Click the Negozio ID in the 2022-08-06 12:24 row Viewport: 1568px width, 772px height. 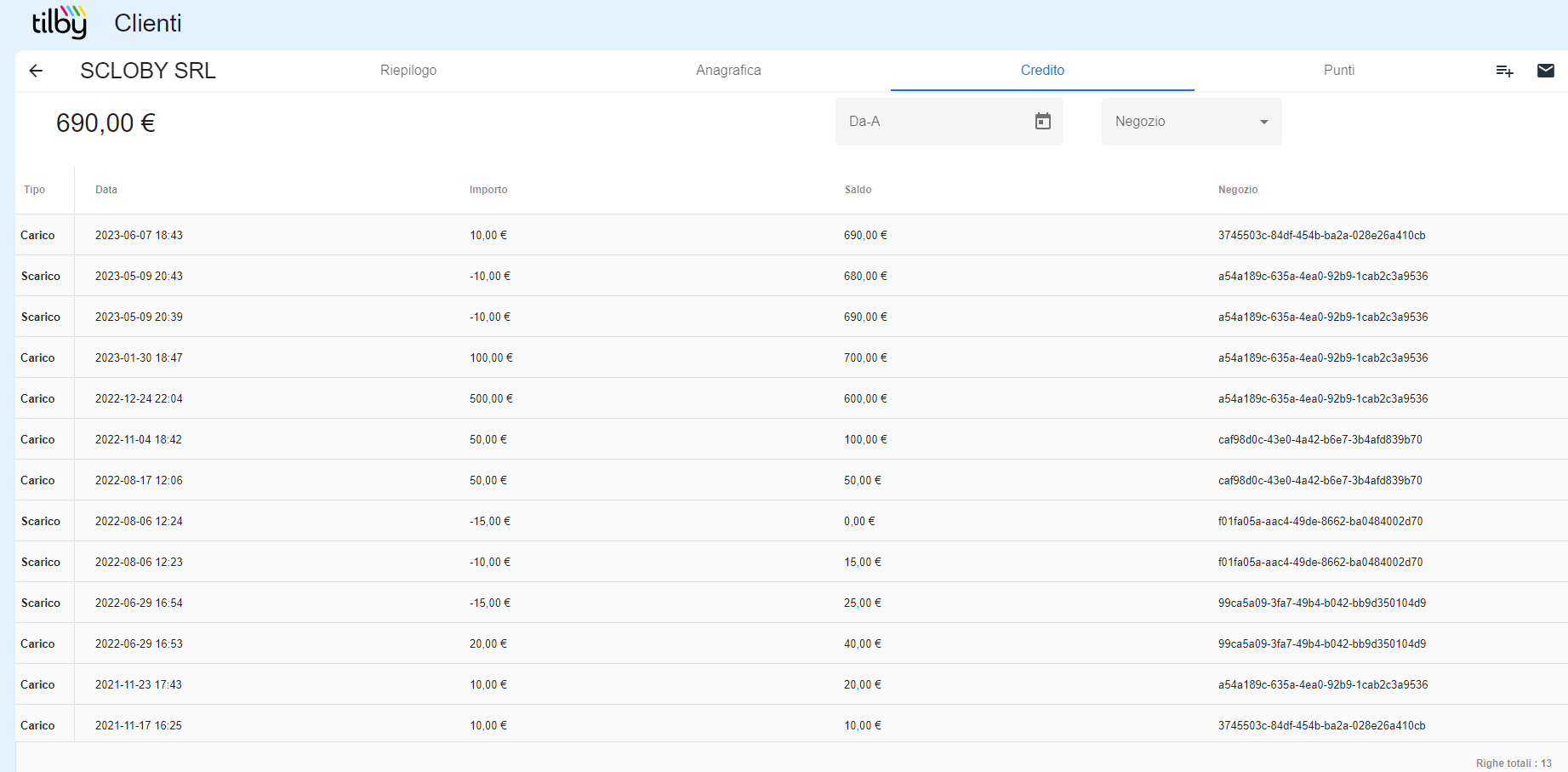click(x=1320, y=522)
